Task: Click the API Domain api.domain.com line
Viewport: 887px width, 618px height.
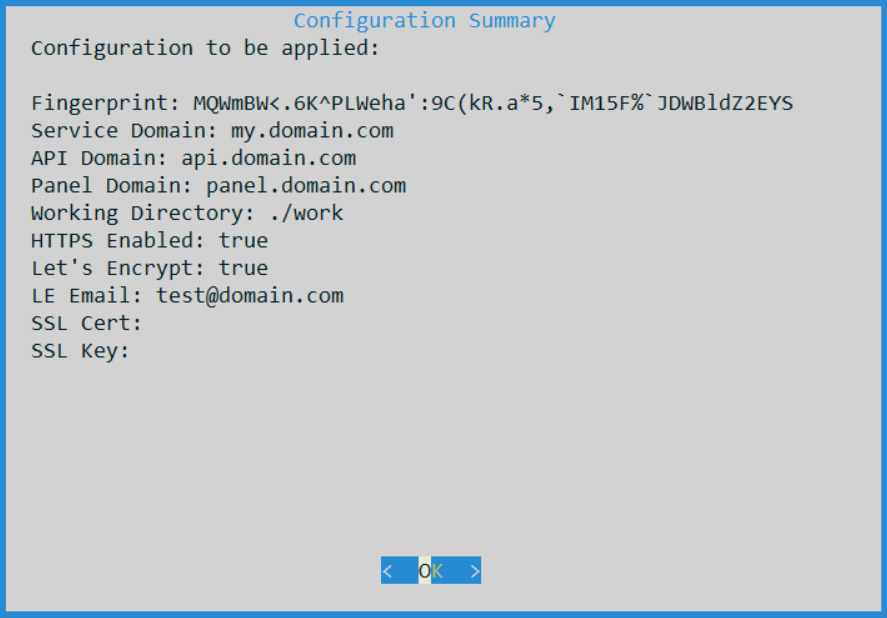Action: (x=193, y=158)
